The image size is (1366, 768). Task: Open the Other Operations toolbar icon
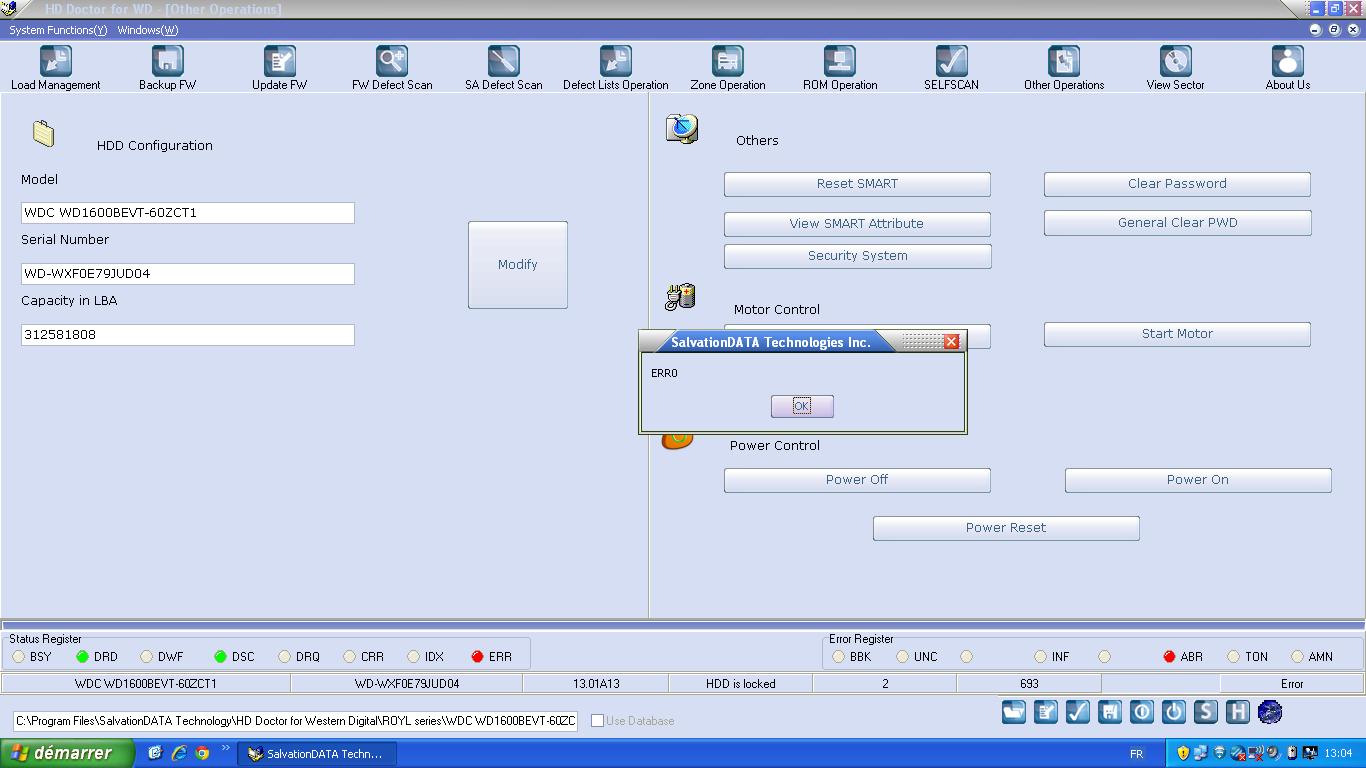coord(1064,68)
